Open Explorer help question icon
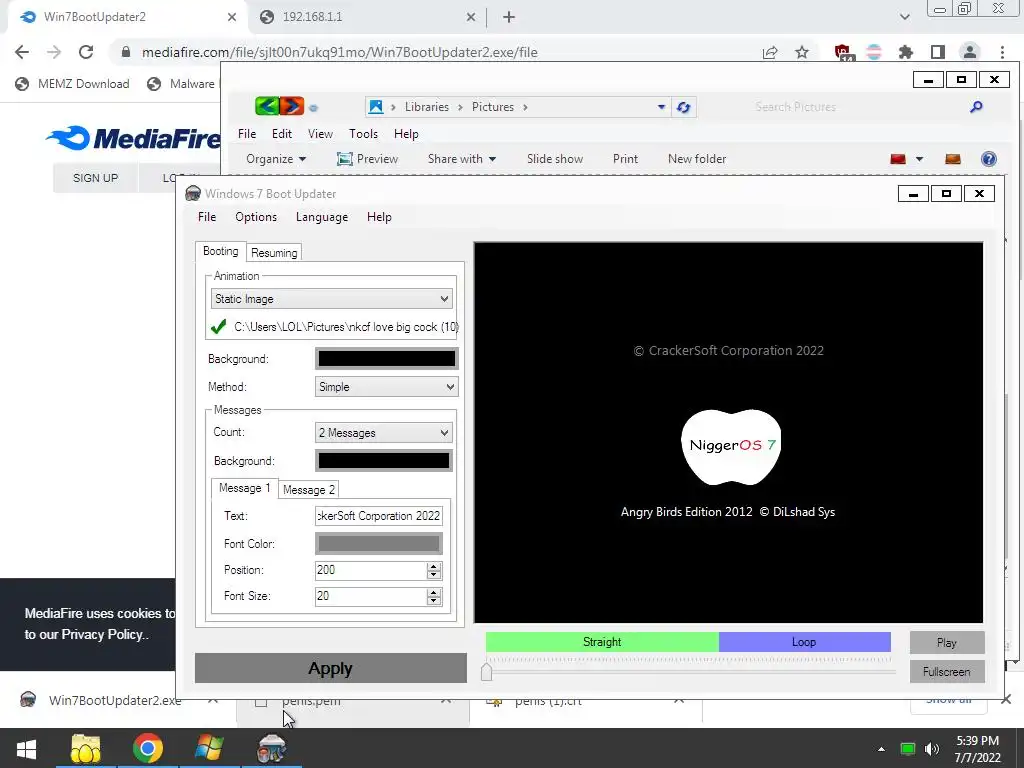 (989, 159)
